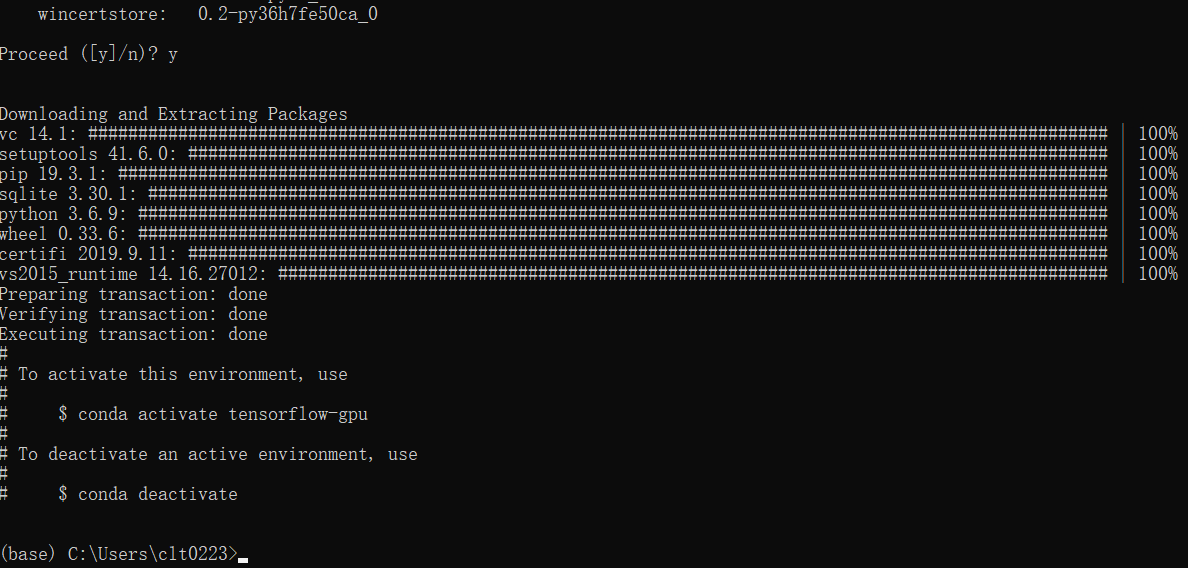Image resolution: width=1188 pixels, height=568 pixels.
Task: Click the vs2015_runtime 14.16.27012 progress bar
Action: tap(692, 274)
